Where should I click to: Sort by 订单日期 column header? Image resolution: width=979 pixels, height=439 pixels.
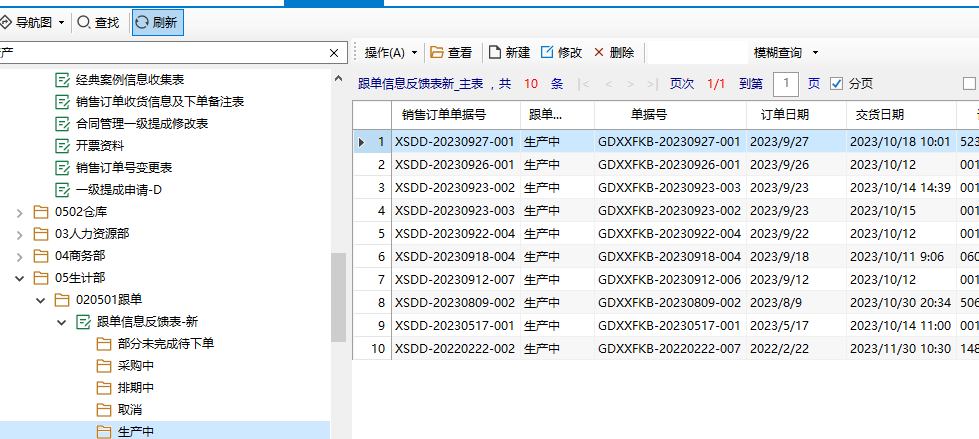pyautogui.click(x=784, y=115)
